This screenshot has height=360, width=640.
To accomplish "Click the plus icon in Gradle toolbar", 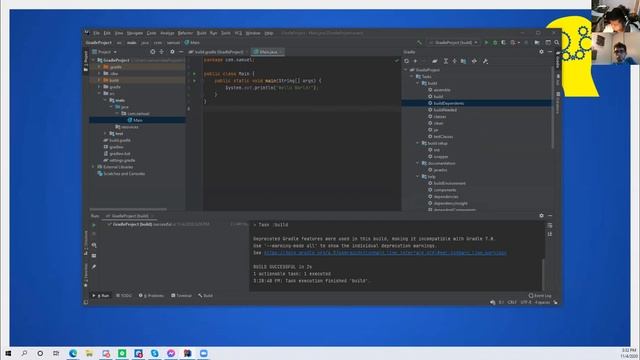I will 416,61.
